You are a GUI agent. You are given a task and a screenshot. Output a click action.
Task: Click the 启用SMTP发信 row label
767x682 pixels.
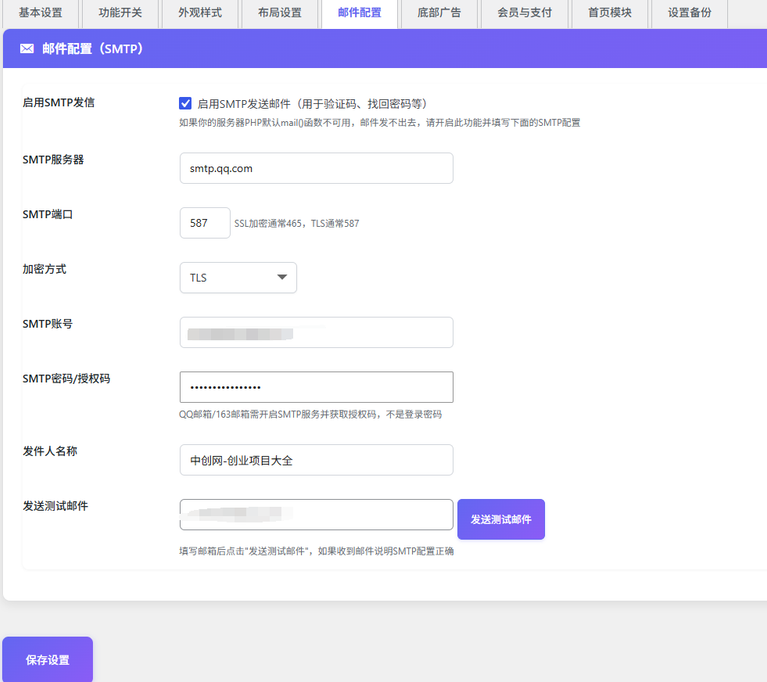tap(59, 102)
